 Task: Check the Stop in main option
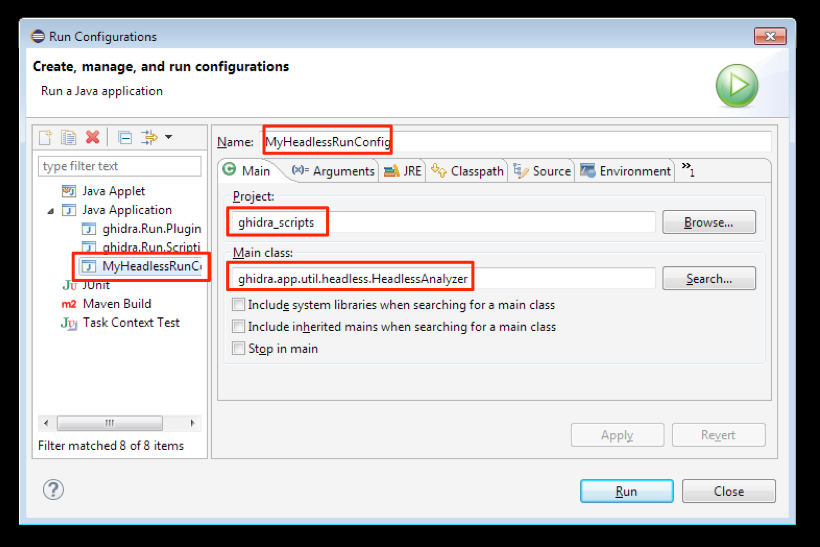(x=238, y=349)
